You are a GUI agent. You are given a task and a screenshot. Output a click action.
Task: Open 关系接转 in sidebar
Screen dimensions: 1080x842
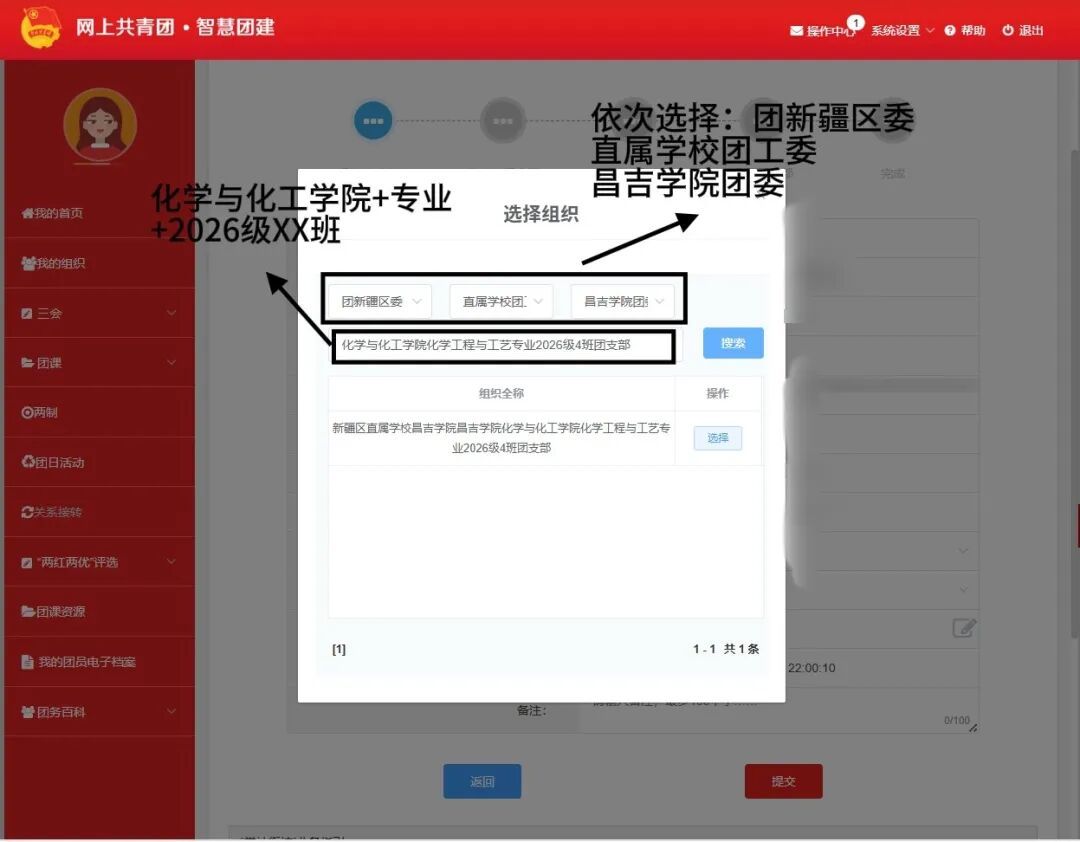tap(99, 512)
